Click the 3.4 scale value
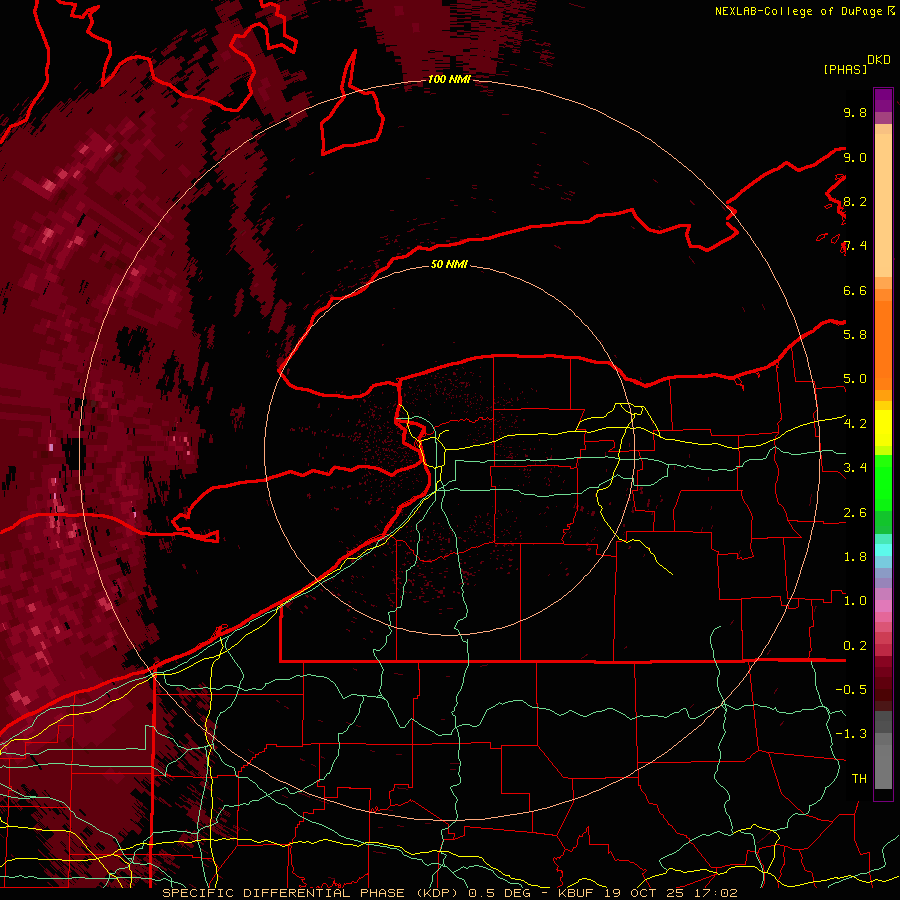This screenshot has height=900, width=900. pos(855,467)
